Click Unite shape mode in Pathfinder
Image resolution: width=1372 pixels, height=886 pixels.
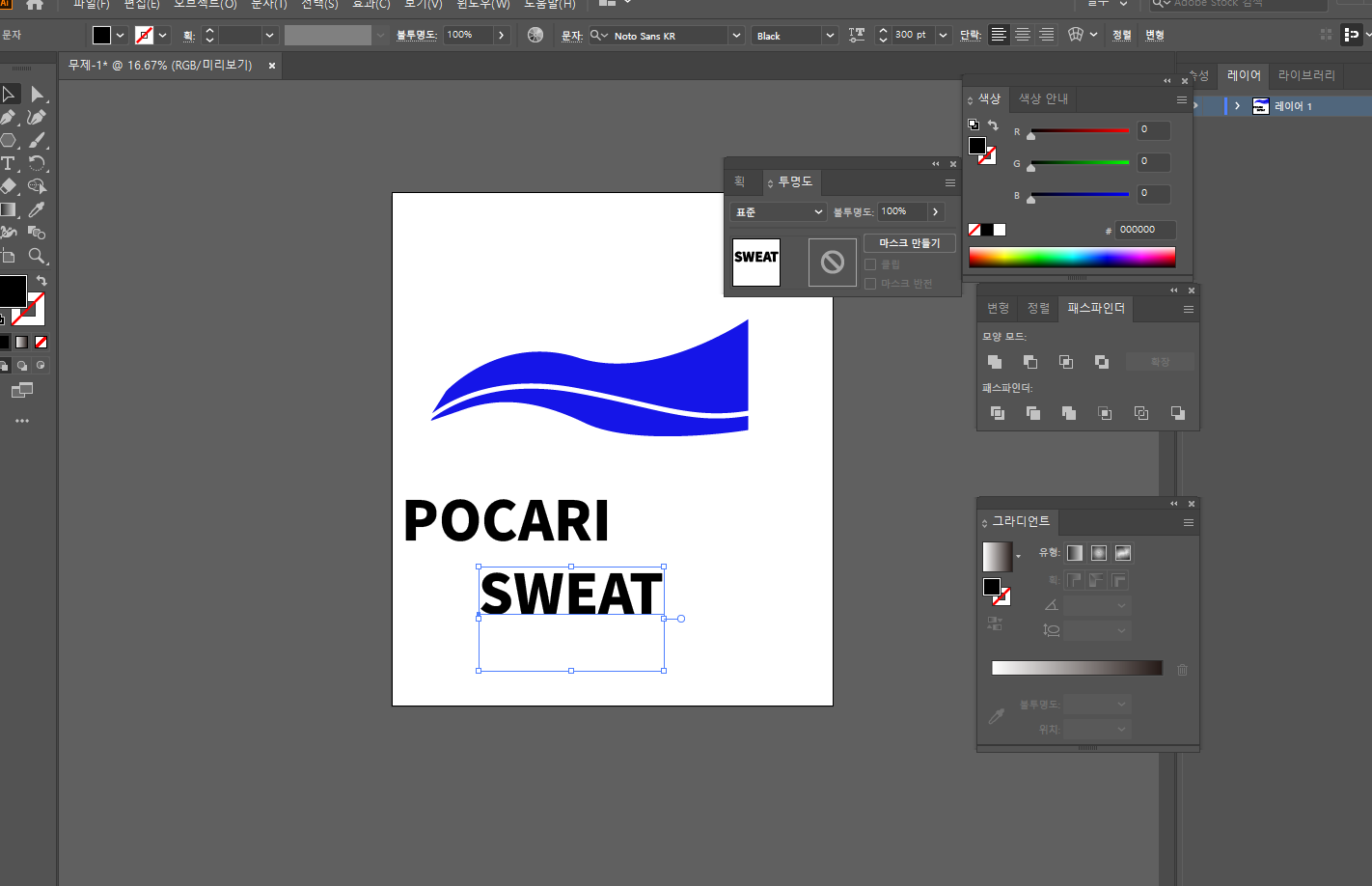(x=995, y=362)
